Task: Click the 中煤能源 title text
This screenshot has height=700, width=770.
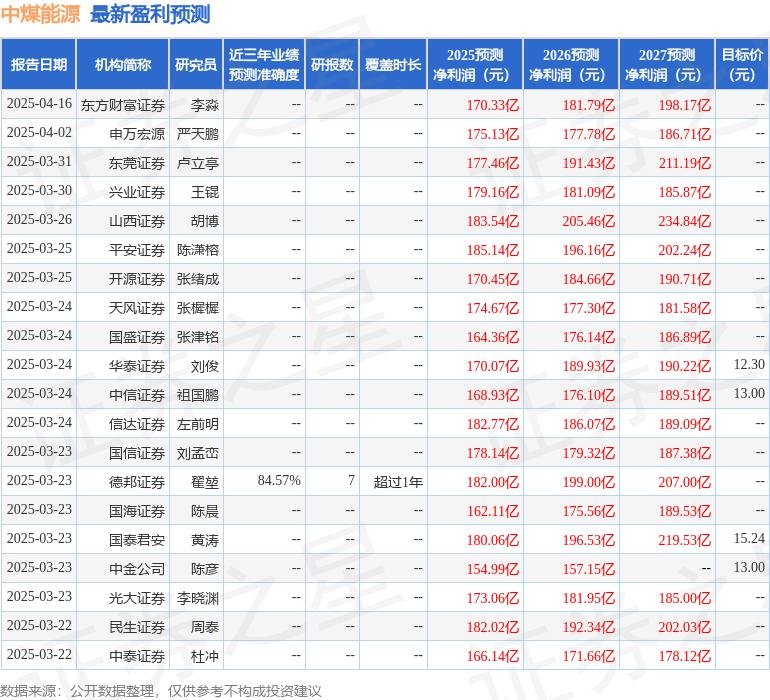Action: [x=40, y=14]
